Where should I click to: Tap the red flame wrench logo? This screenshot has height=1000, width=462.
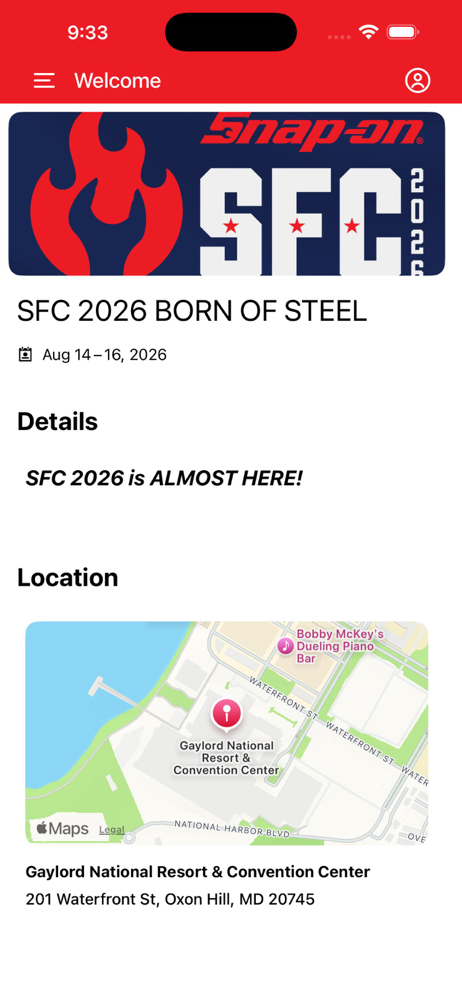point(106,195)
